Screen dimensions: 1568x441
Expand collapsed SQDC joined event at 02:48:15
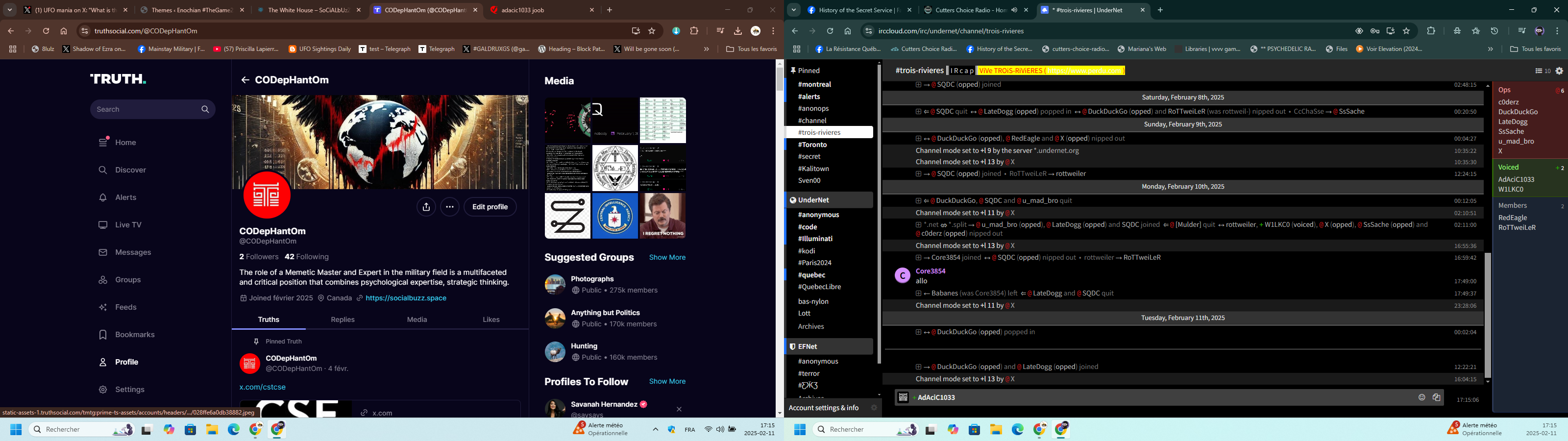919,85
